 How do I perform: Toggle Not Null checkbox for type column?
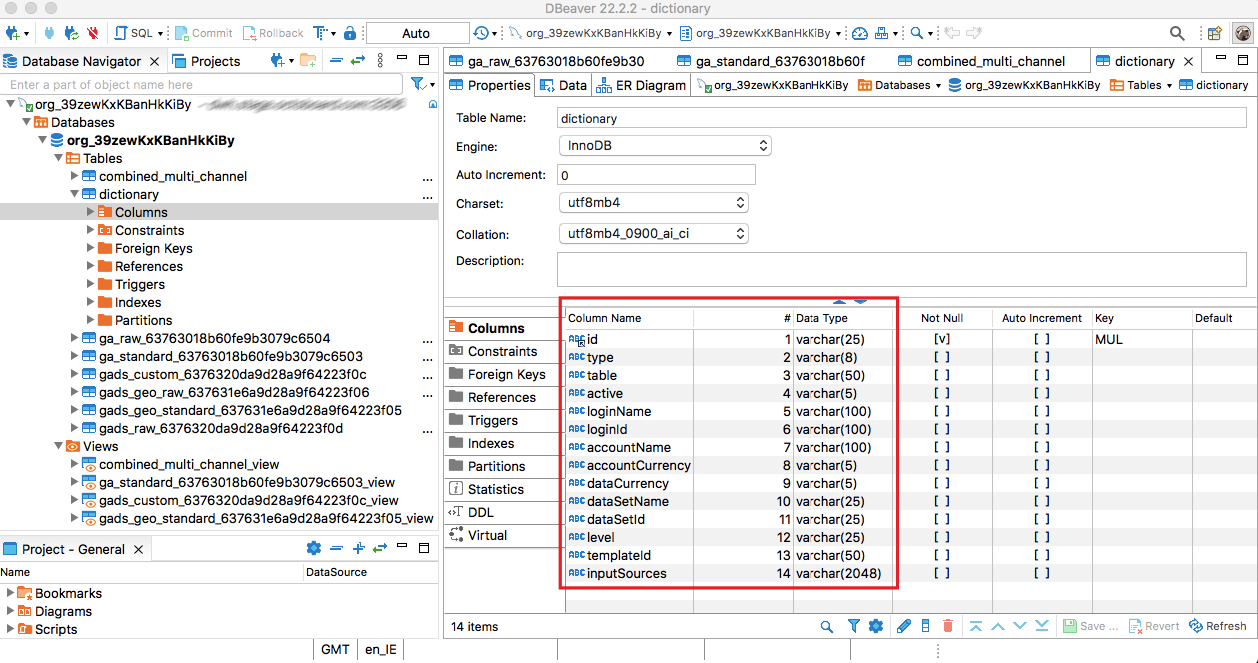[x=941, y=357]
